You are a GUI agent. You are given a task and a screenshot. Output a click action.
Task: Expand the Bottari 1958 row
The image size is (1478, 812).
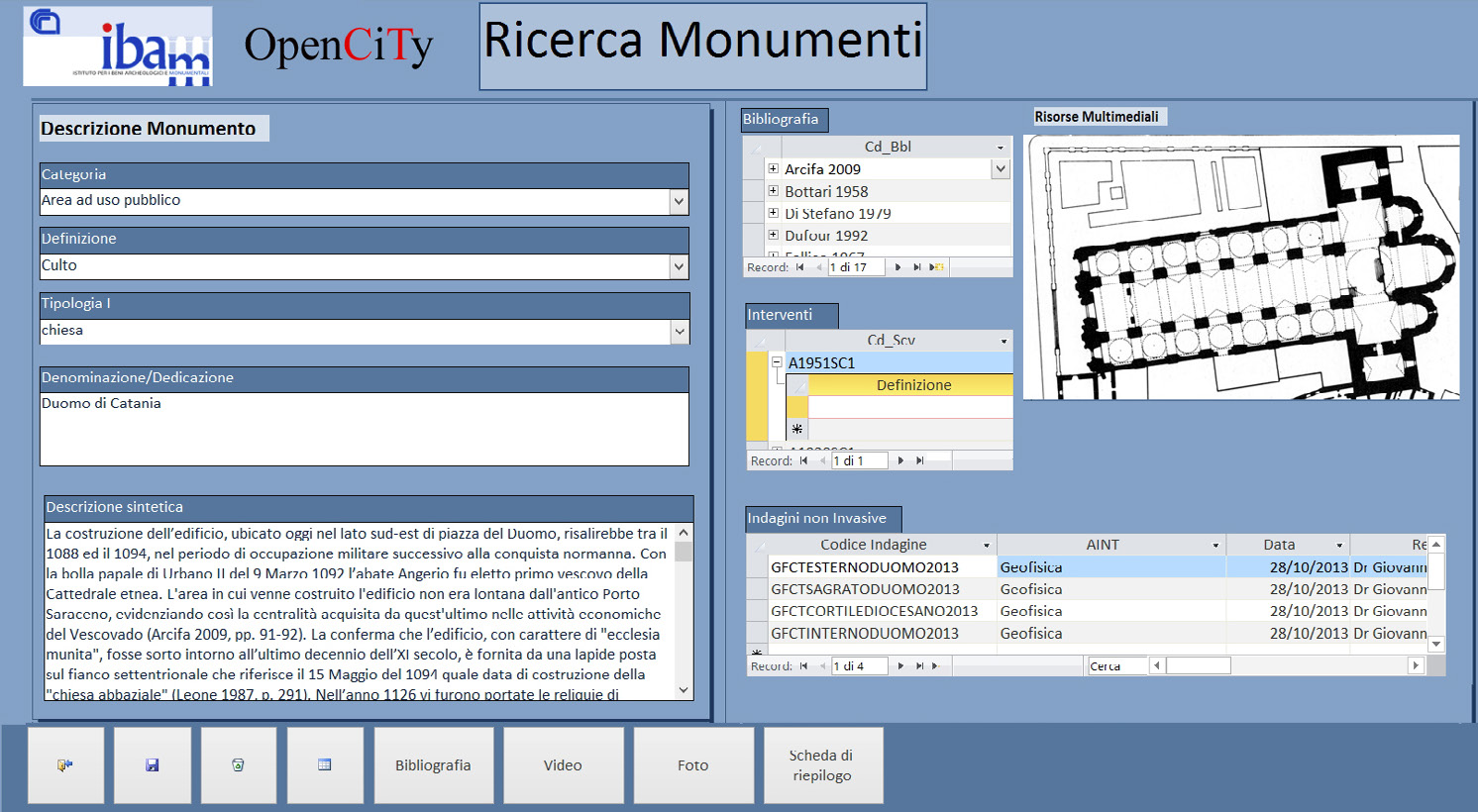pyautogui.click(x=774, y=190)
